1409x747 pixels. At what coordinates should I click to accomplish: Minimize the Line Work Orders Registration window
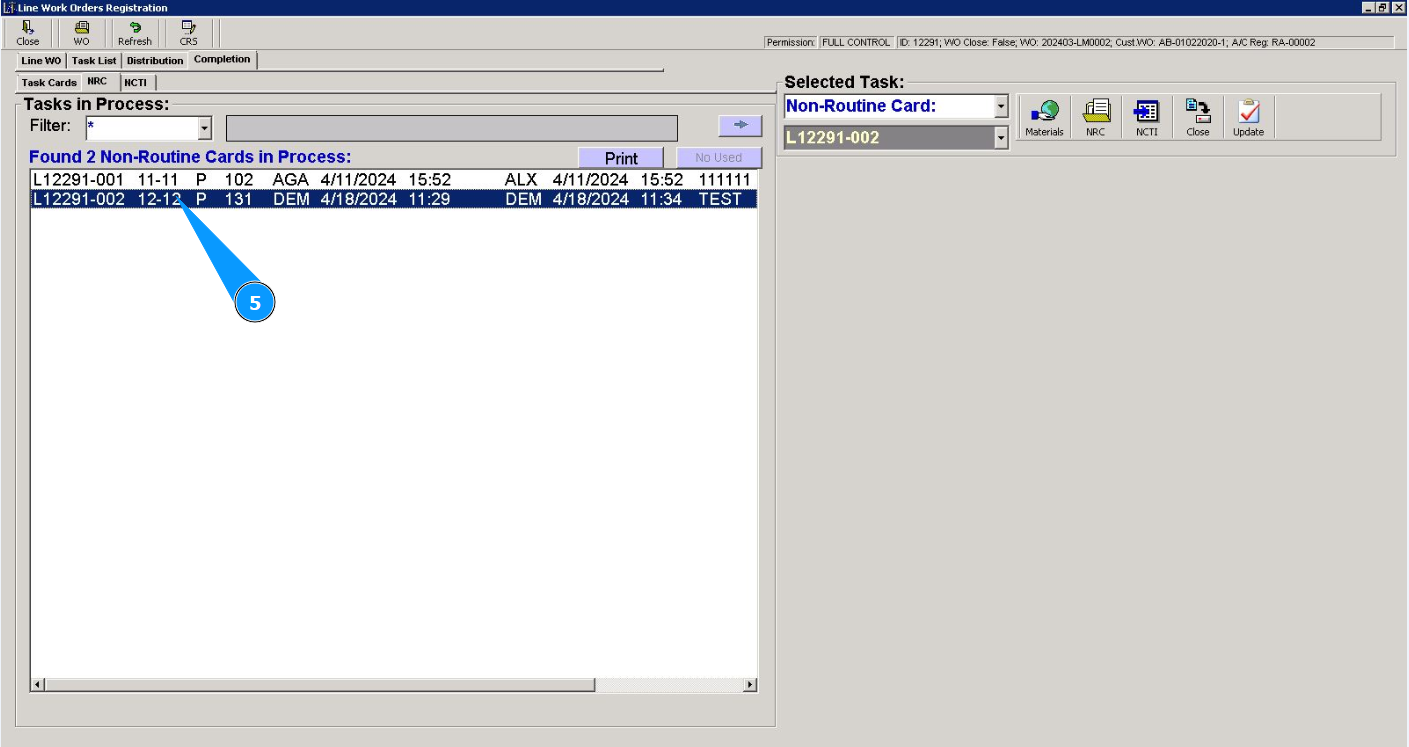[x=1368, y=7]
